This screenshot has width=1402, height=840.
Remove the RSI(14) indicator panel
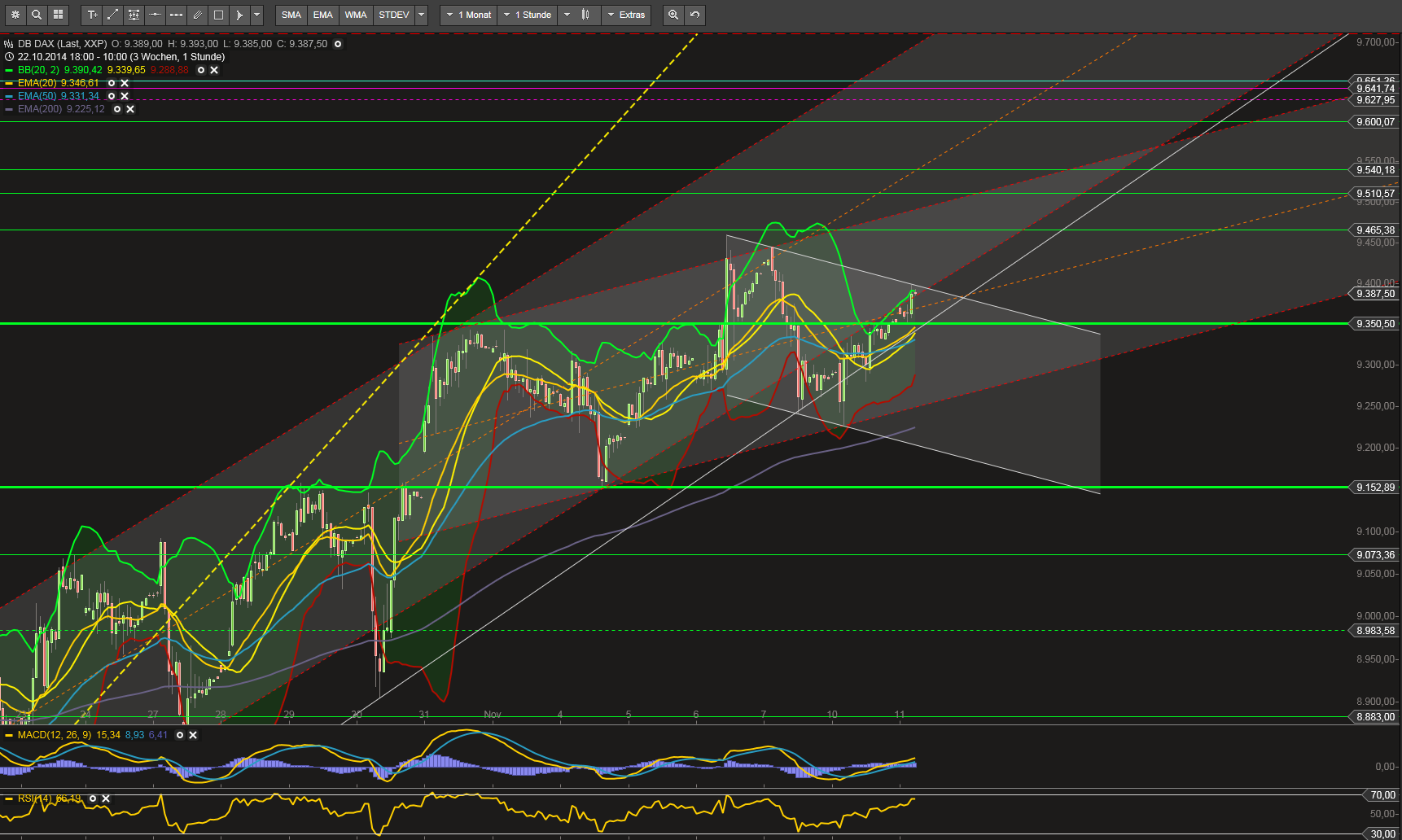(x=106, y=798)
